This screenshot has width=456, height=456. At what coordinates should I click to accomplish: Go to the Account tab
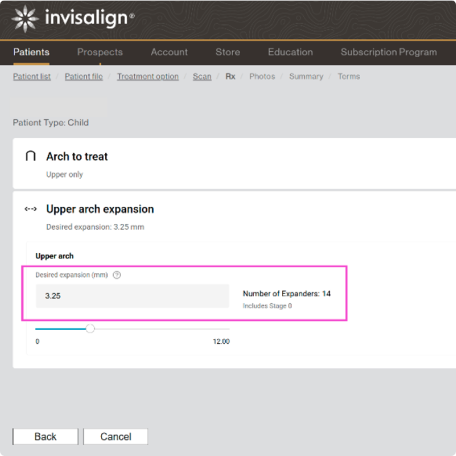(x=169, y=52)
